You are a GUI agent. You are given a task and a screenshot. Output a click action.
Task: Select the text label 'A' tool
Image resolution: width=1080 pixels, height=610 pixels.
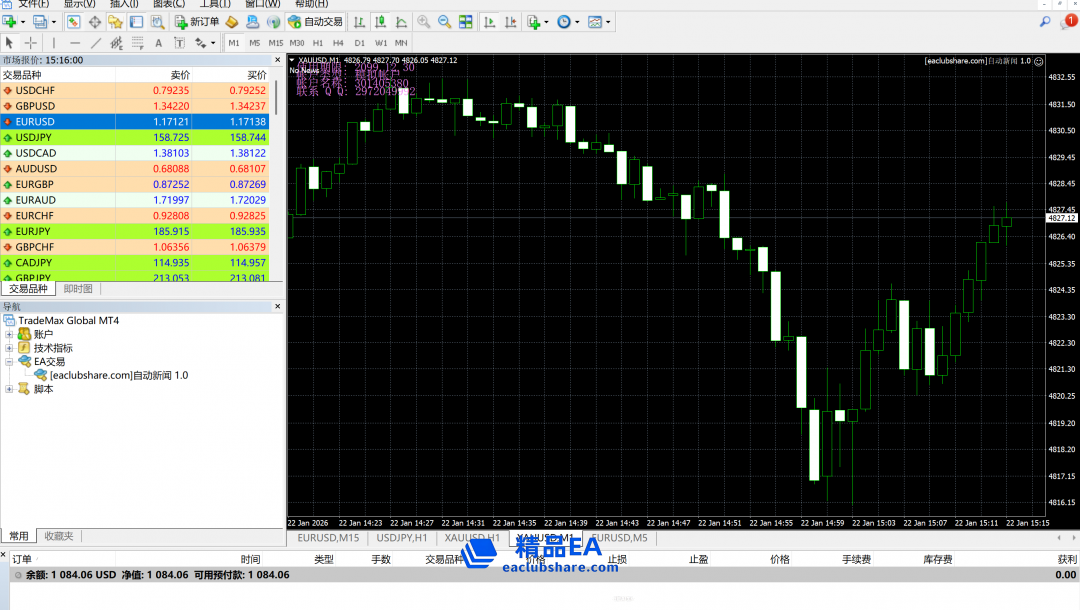[158, 43]
